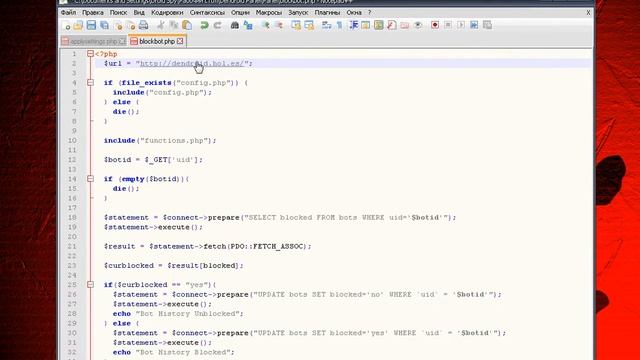Click the green Undo arrow
Viewport: 640px width, 360px height.
click(x=204, y=25)
